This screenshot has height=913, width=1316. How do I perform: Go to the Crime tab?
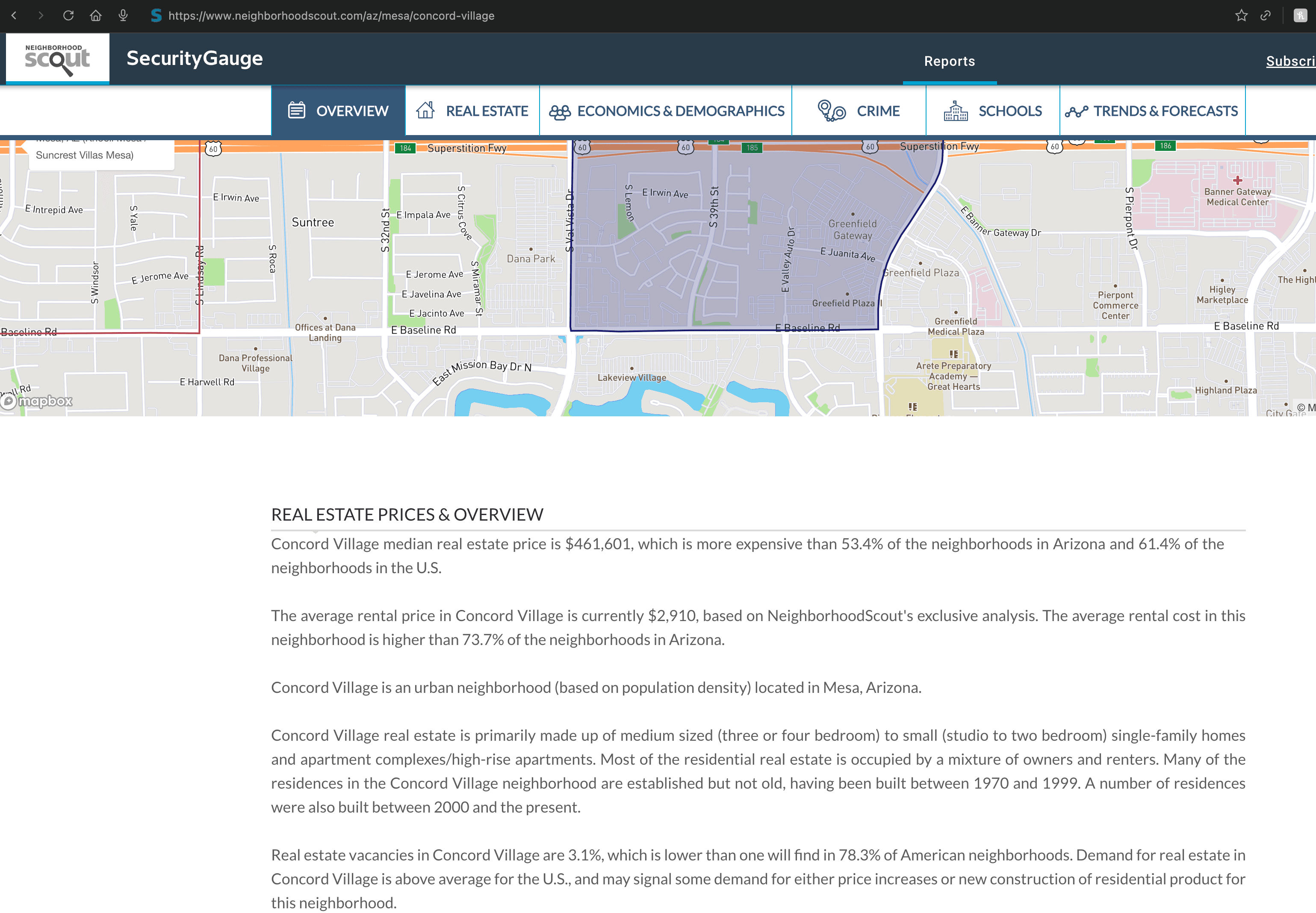859,111
